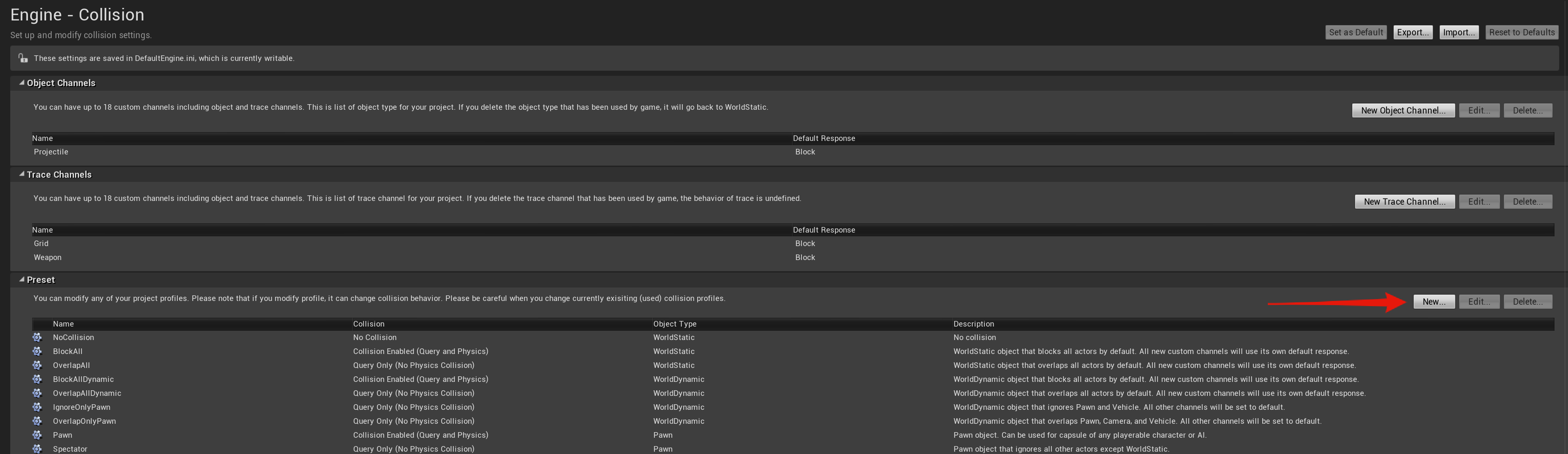Click the gear icon next to IgnoreOnlyPawn

point(37,407)
